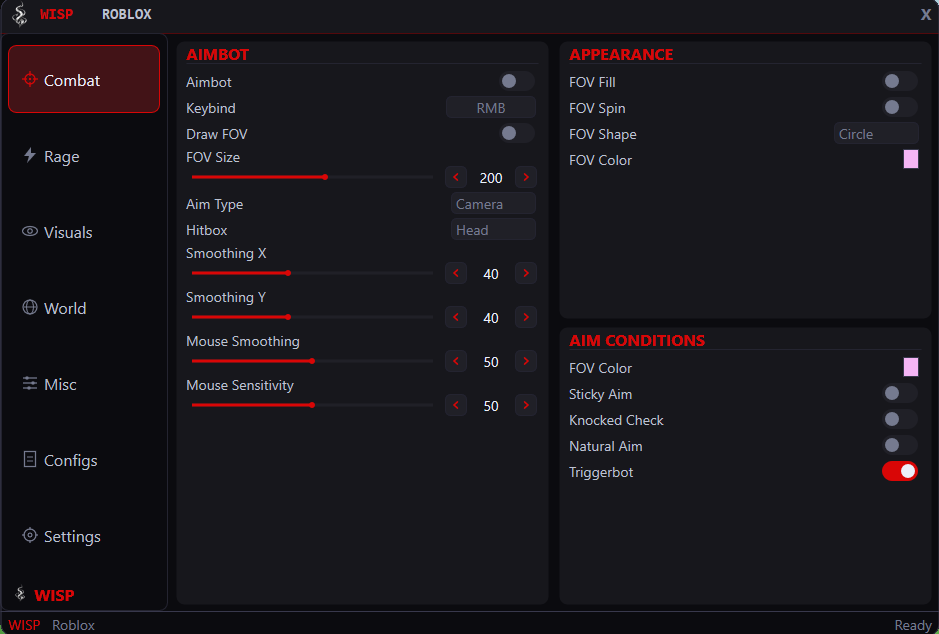Image resolution: width=939 pixels, height=634 pixels.
Task: Click the Combat crosshair icon
Action: [x=29, y=79]
